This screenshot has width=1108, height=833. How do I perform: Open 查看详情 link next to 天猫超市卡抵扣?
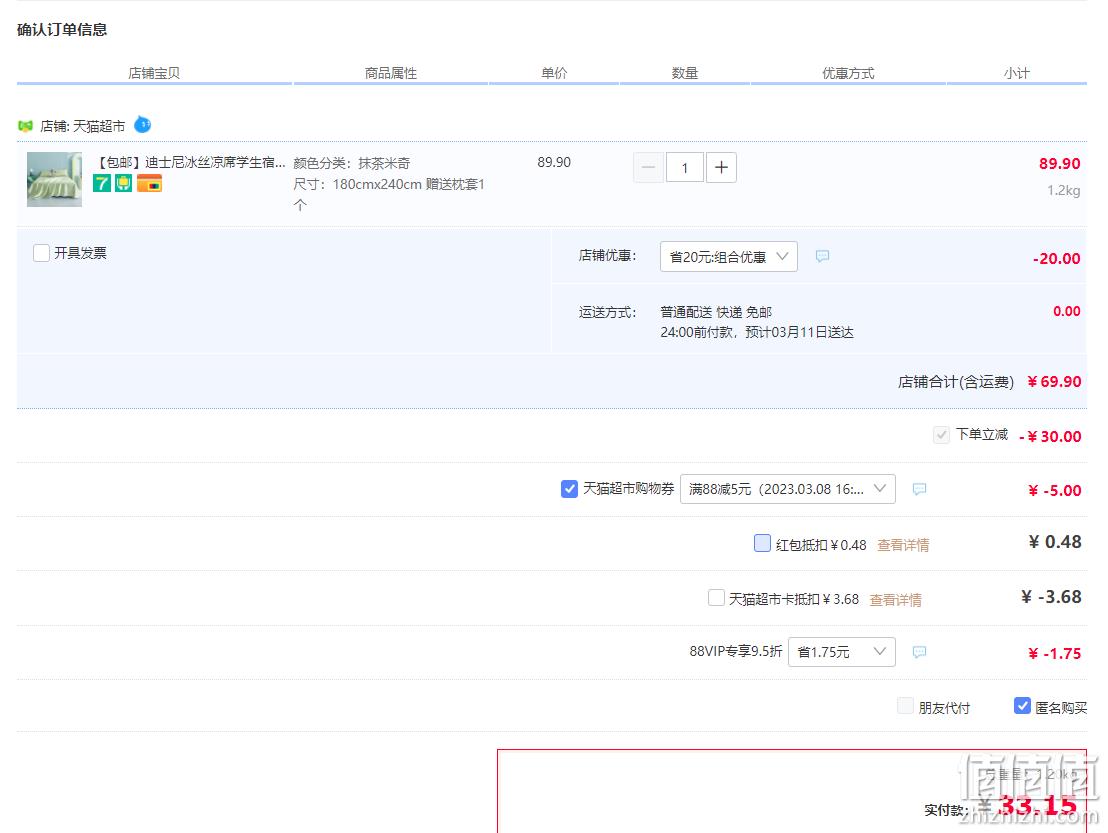895,600
